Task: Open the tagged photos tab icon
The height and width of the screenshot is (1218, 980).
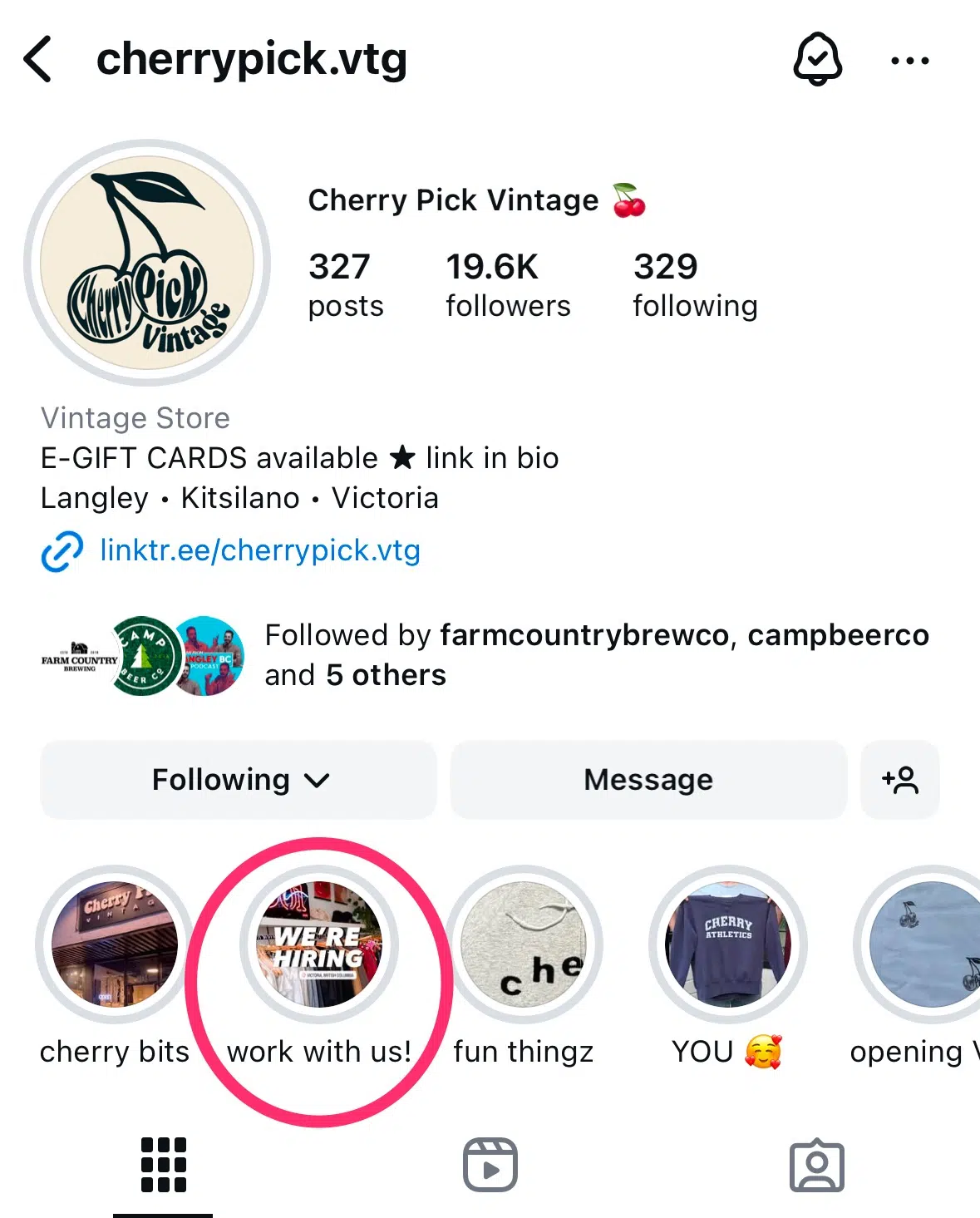Action: pyautogui.click(x=817, y=1164)
